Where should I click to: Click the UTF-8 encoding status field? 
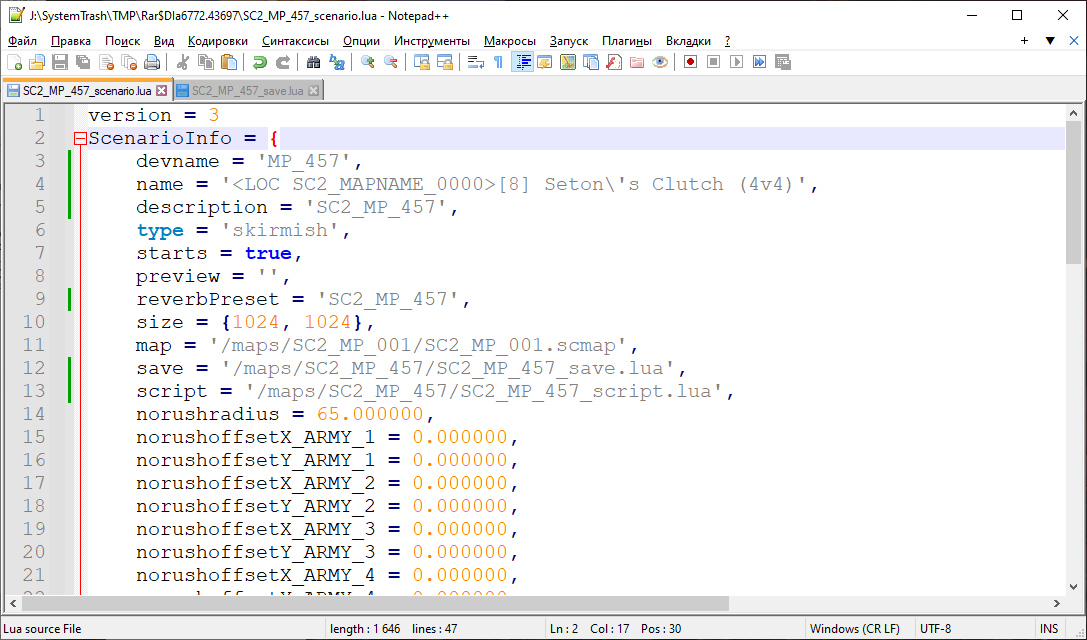[x=974, y=629]
